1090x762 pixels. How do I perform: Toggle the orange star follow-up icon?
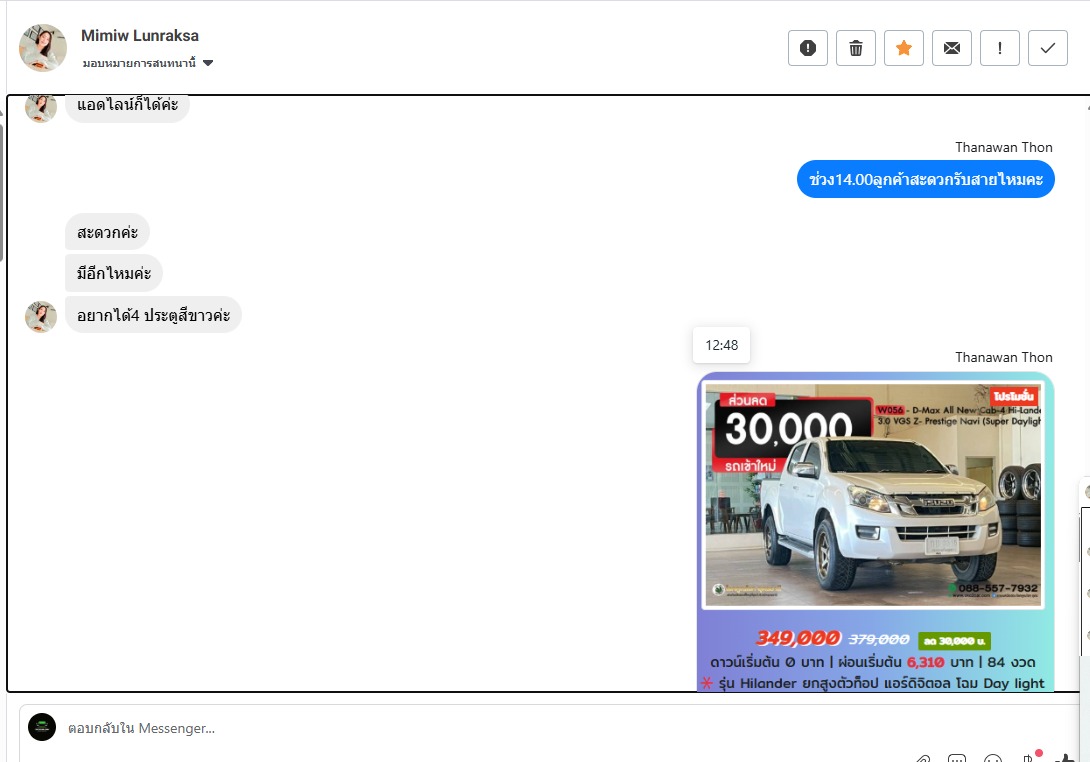[904, 48]
